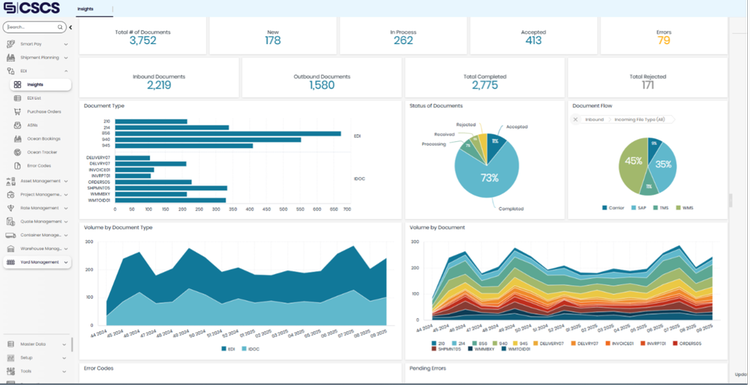Toggle Carrier in Document Flow legend
The image size is (750, 387).
pos(613,208)
